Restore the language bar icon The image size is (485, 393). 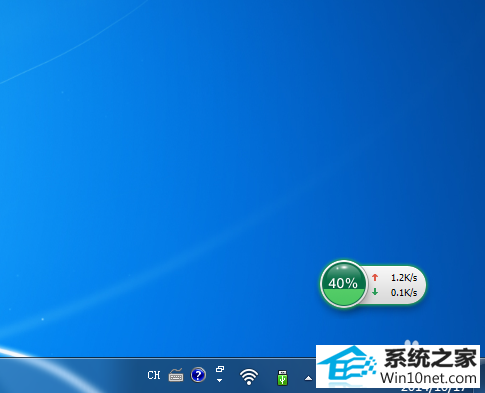[x=220, y=369]
